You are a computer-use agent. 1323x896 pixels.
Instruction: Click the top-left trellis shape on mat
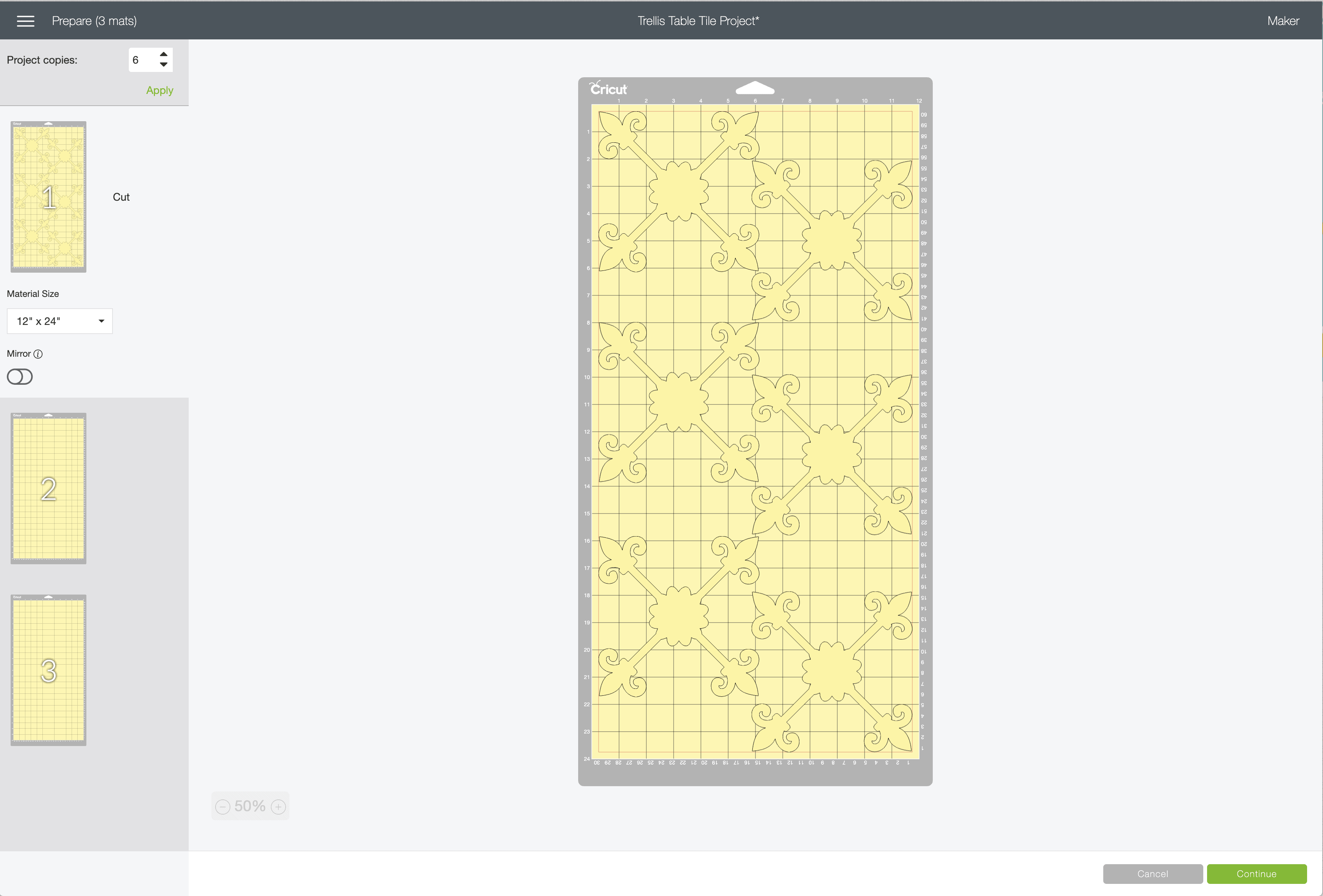point(679,191)
